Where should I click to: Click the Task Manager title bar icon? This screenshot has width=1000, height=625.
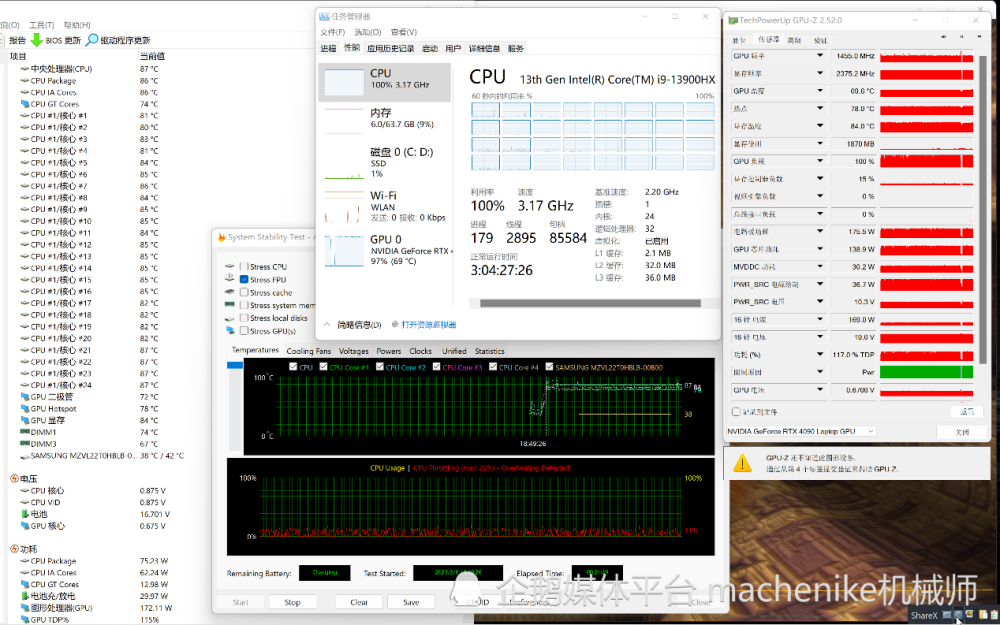coord(325,17)
